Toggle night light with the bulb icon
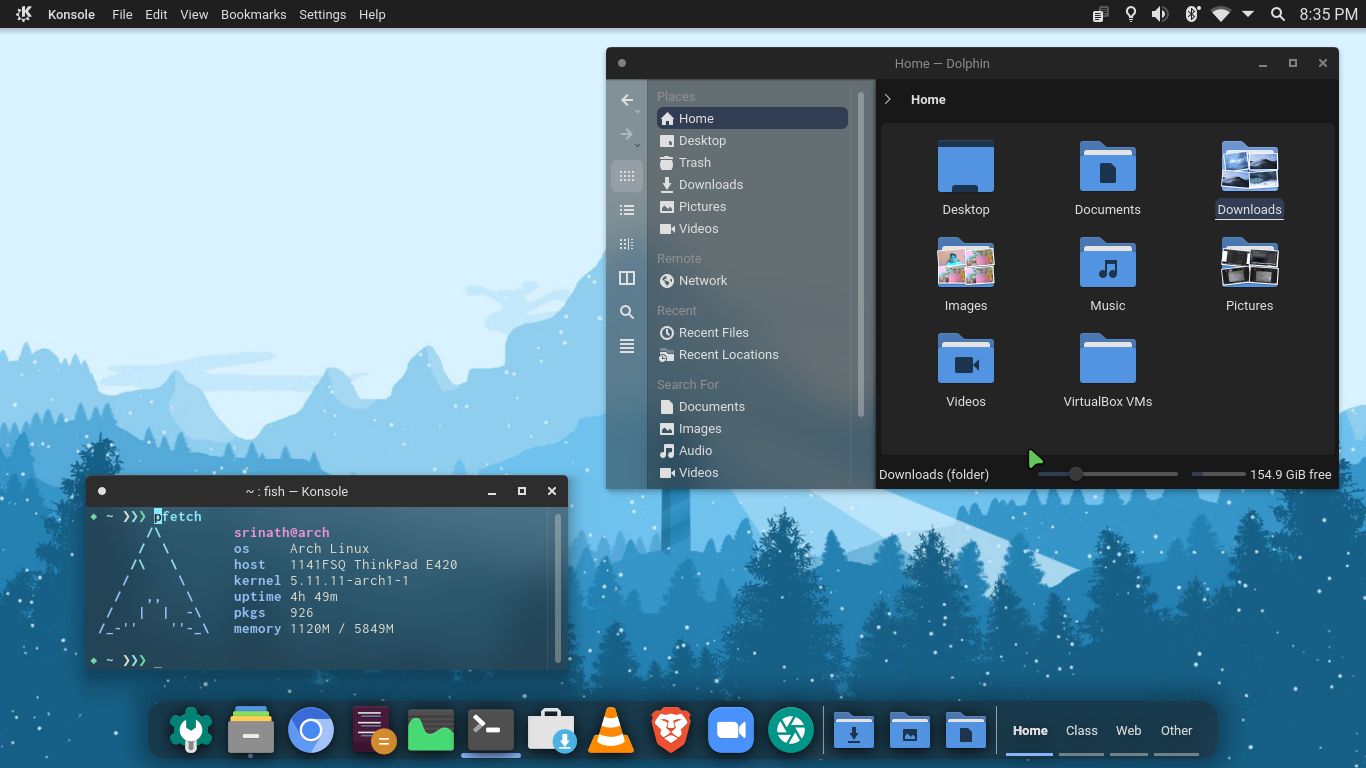The width and height of the screenshot is (1366, 768). click(x=1133, y=14)
